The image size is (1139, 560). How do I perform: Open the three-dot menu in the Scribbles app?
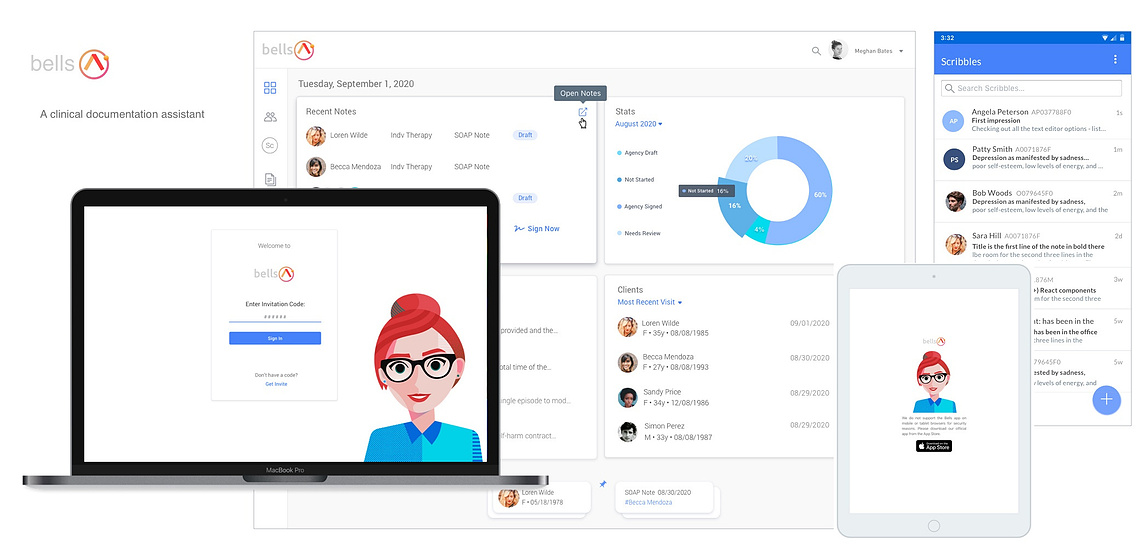pyautogui.click(x=1115, y=60)
